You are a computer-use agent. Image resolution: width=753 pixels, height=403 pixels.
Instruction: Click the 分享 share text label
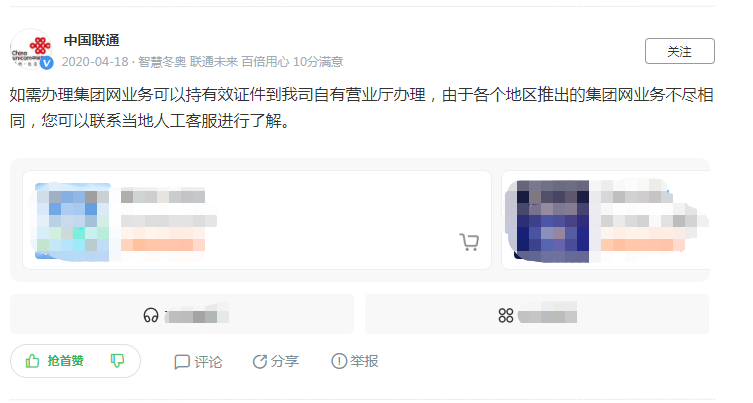click(284, 361)
